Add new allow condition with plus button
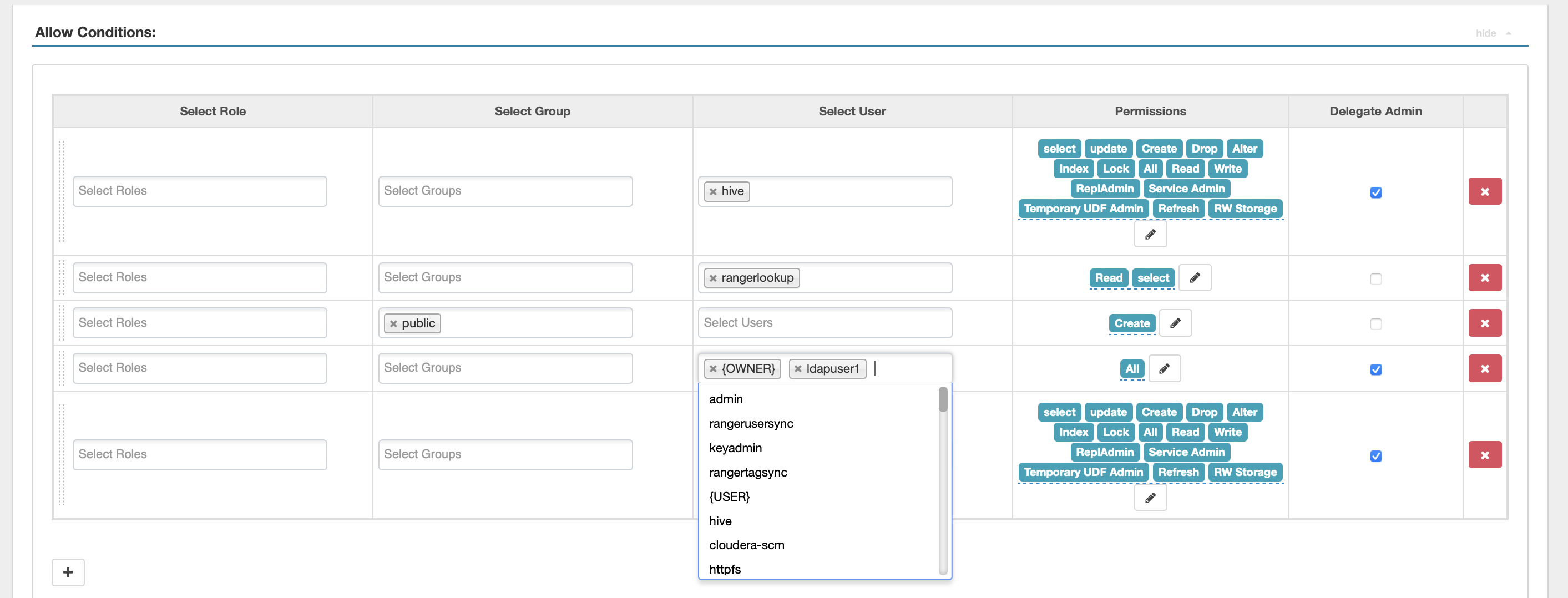The width and height of the screenshot is (1568, 598). click(x=68, y=572)
